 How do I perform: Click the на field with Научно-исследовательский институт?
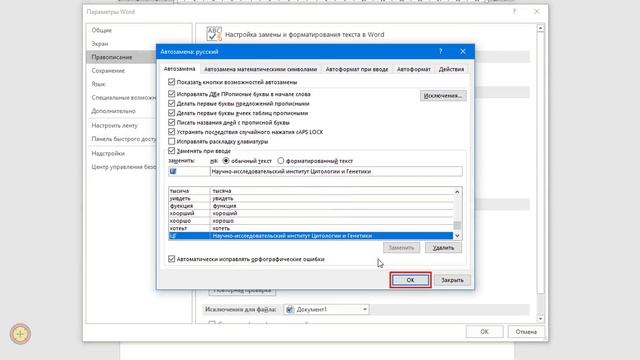tap(336, 171)
